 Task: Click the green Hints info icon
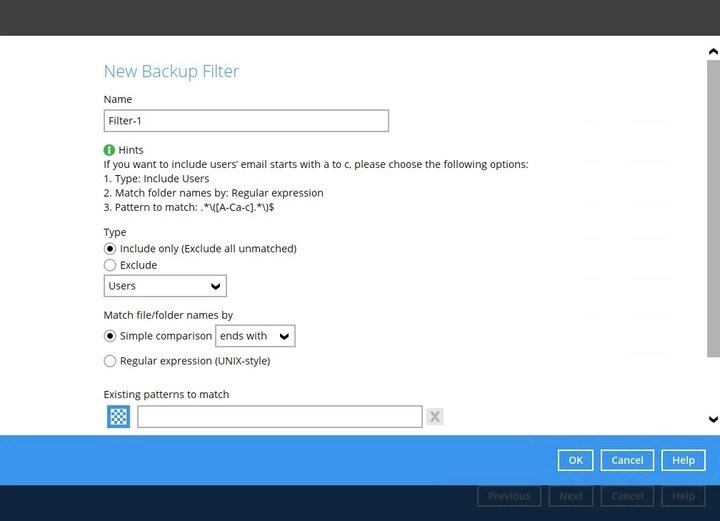coord(110,150)
